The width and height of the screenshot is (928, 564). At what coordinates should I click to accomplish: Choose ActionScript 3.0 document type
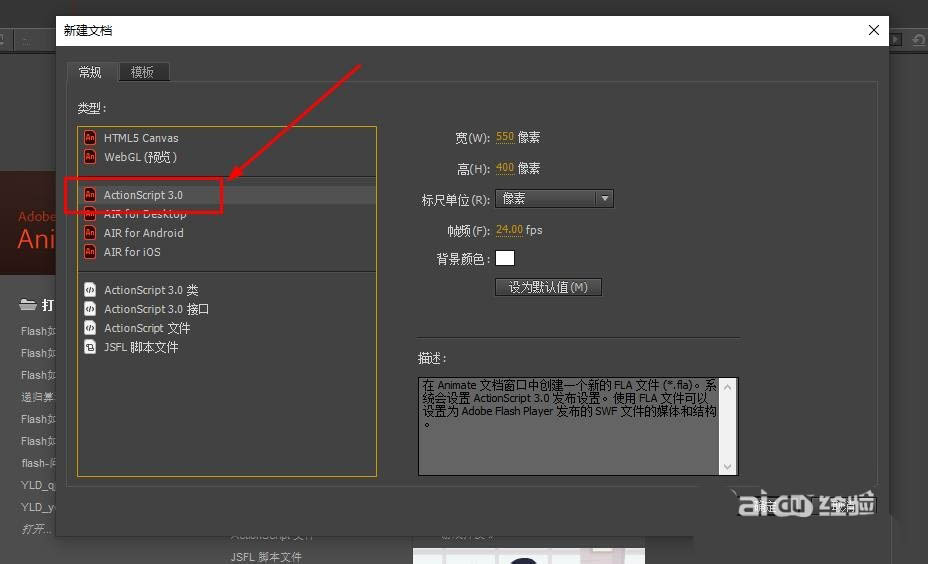(x=227, y=195)
